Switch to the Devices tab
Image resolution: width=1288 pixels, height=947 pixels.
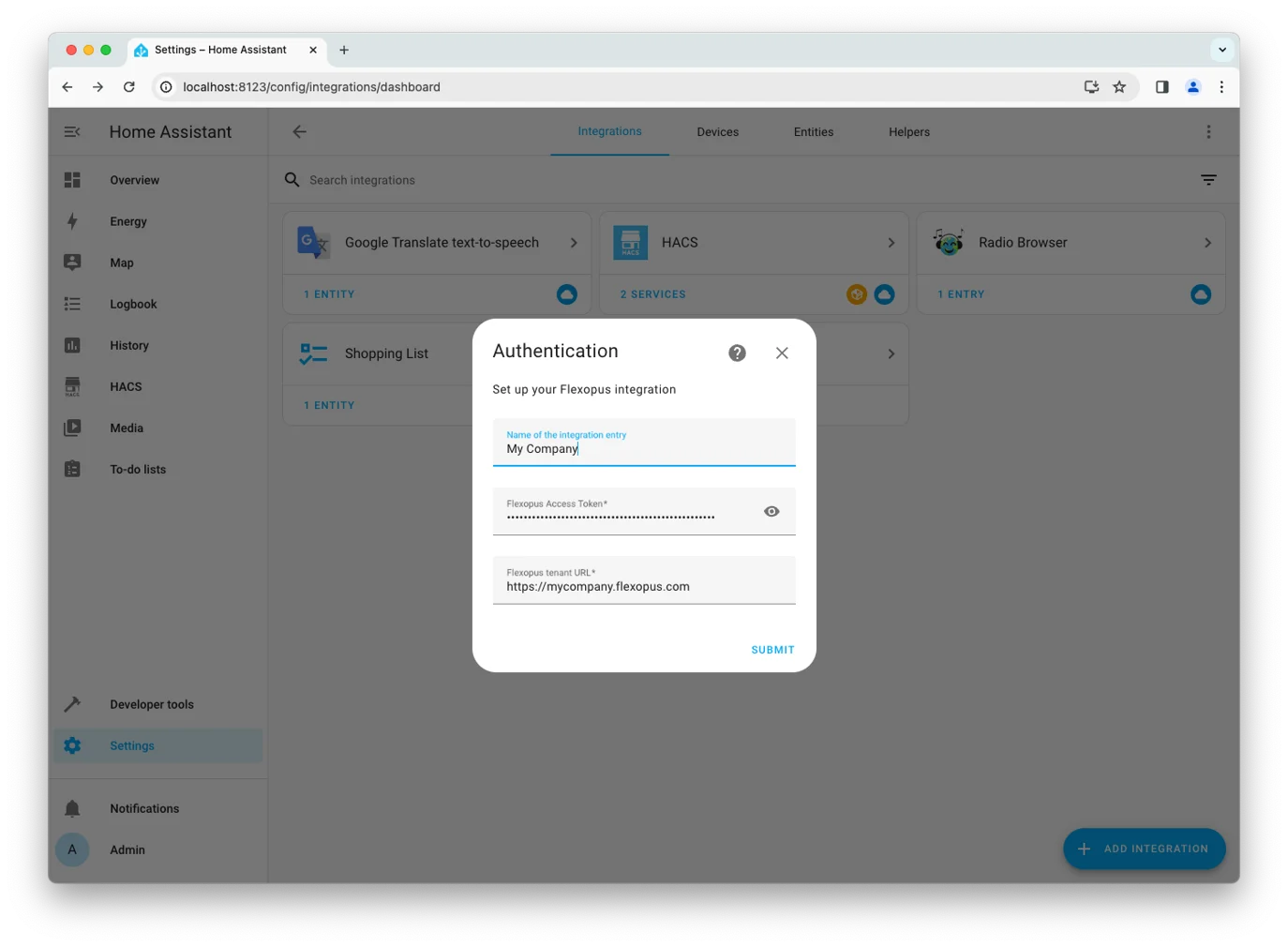(x=717, y=132)
